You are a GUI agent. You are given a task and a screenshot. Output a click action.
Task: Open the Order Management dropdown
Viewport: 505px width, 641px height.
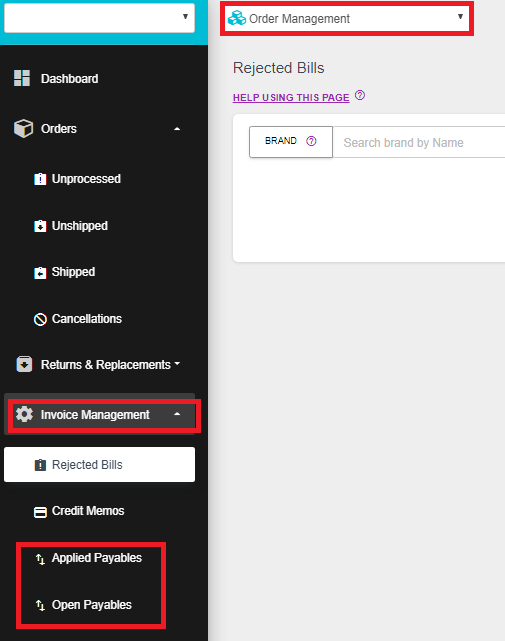point(346,18)
